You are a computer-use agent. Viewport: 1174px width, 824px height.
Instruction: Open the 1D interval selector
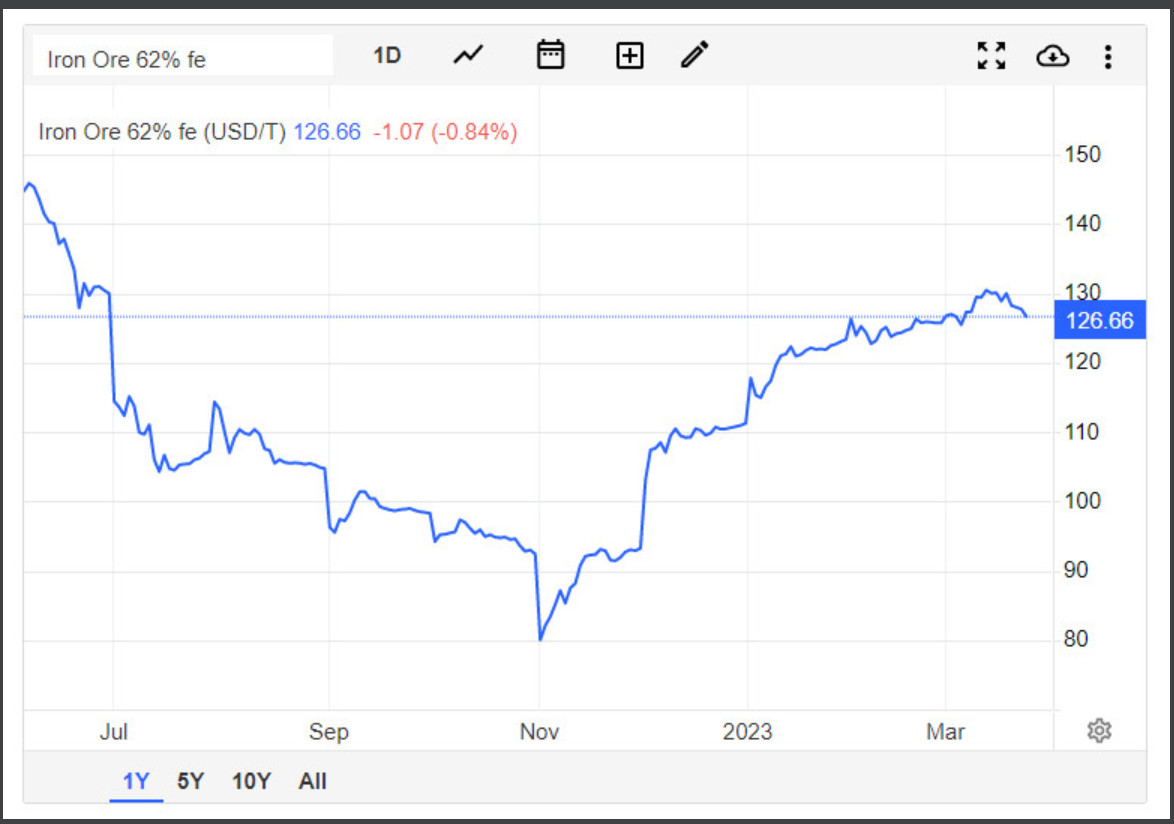pos(387,55)
